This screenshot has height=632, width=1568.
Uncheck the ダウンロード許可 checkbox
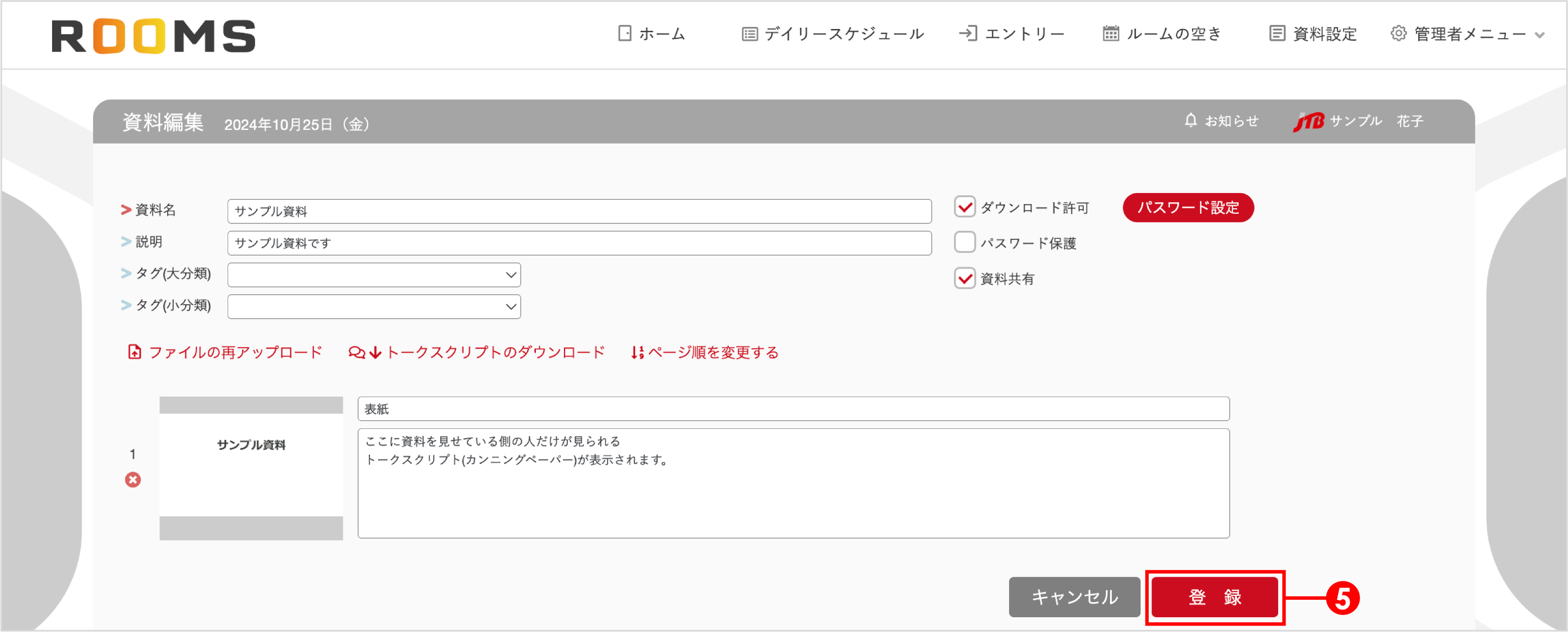point(965,207)
